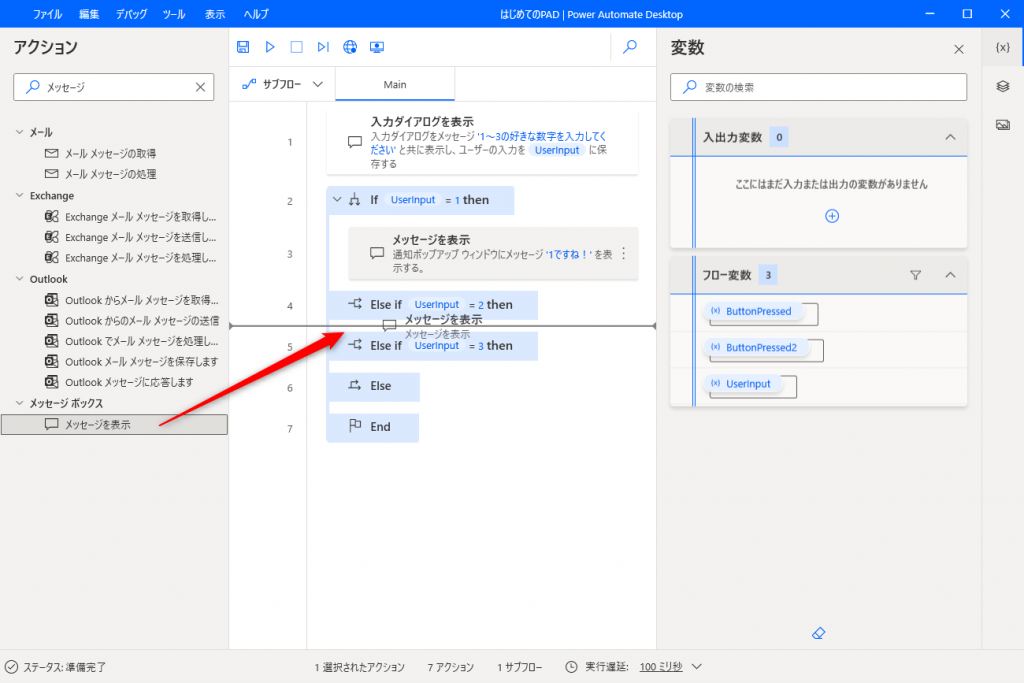Open the 編集 menu
1024x683 pixels.
coord(89,14)
